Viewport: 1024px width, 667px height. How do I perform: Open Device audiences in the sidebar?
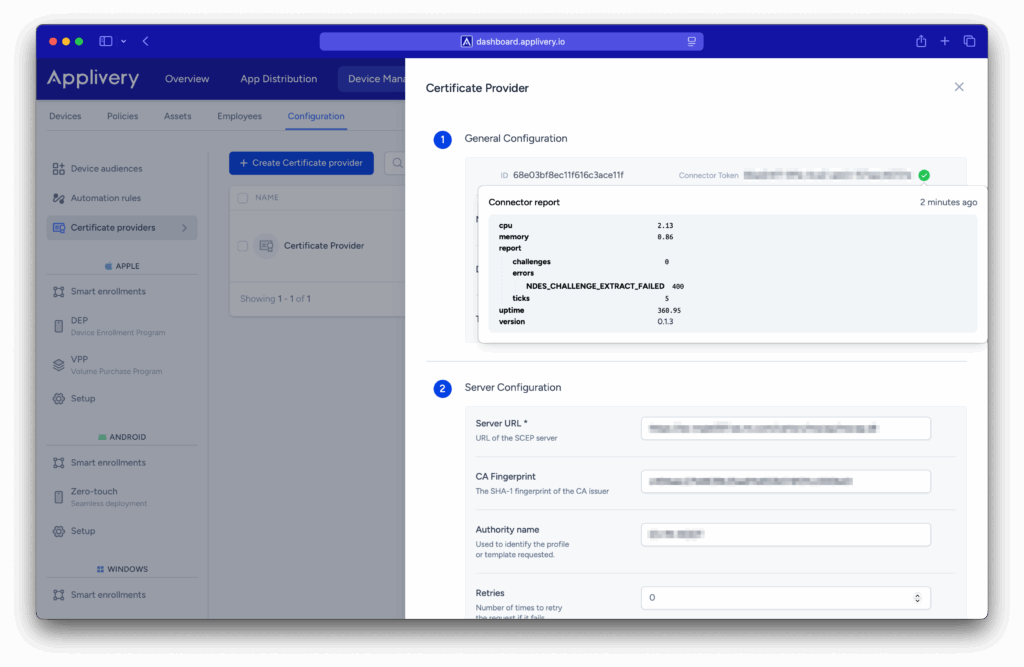coord(106,169)
